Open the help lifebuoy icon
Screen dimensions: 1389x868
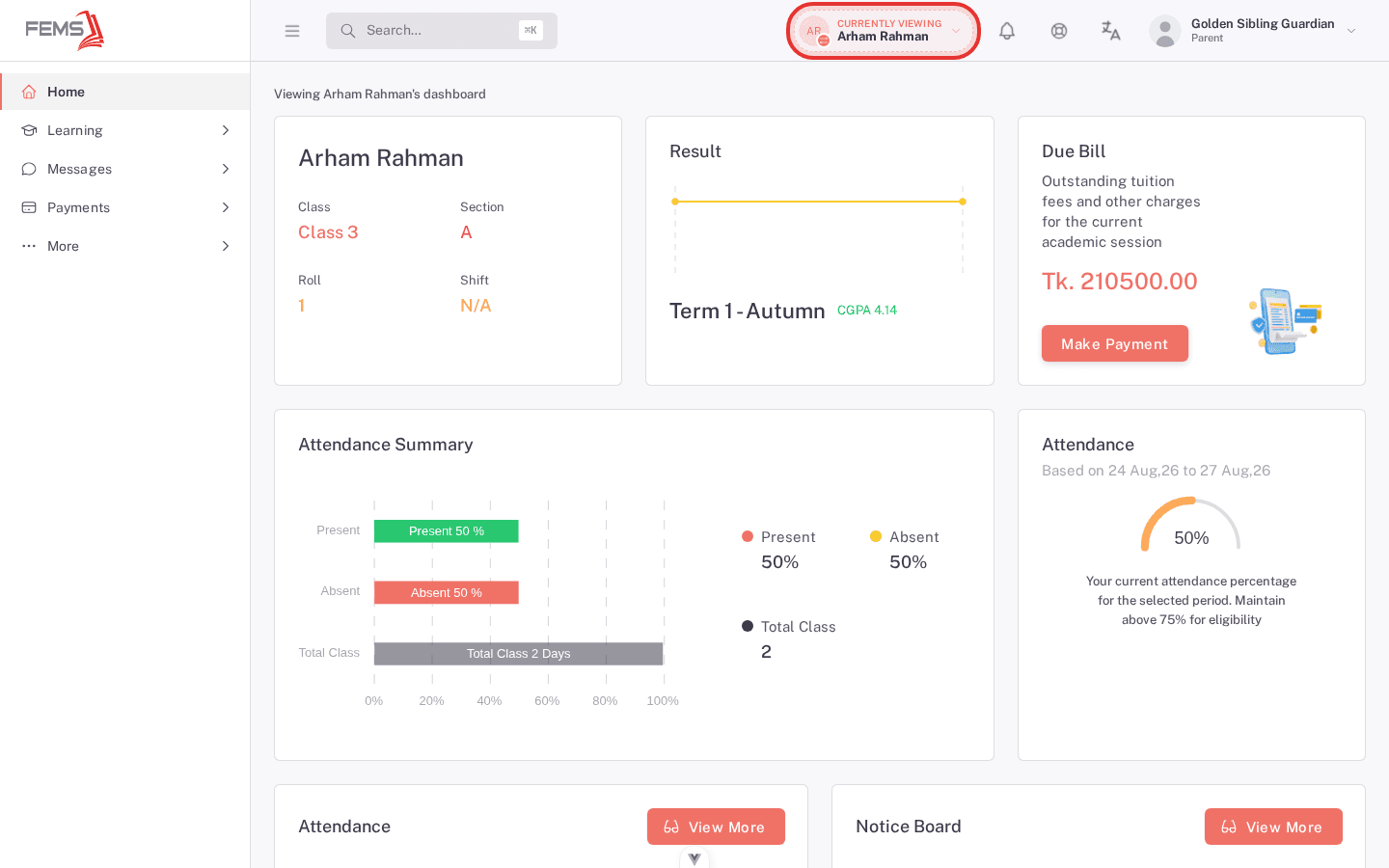(1059, 31)
